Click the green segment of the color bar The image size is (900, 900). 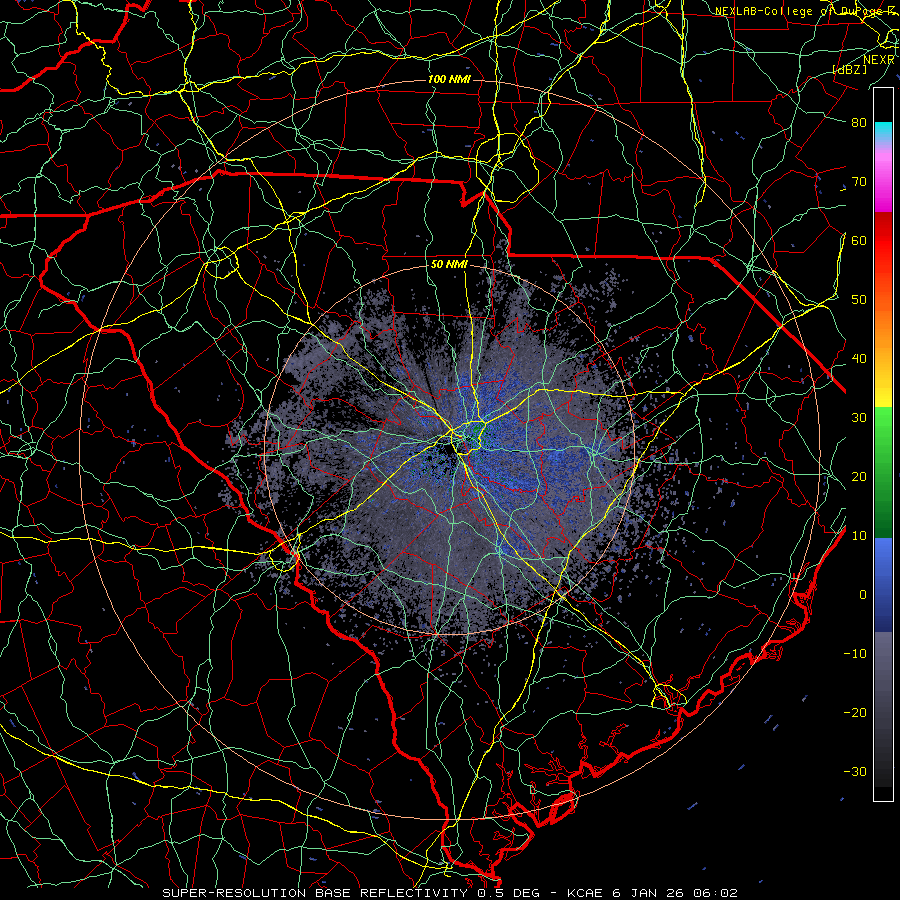coord(883,472)
